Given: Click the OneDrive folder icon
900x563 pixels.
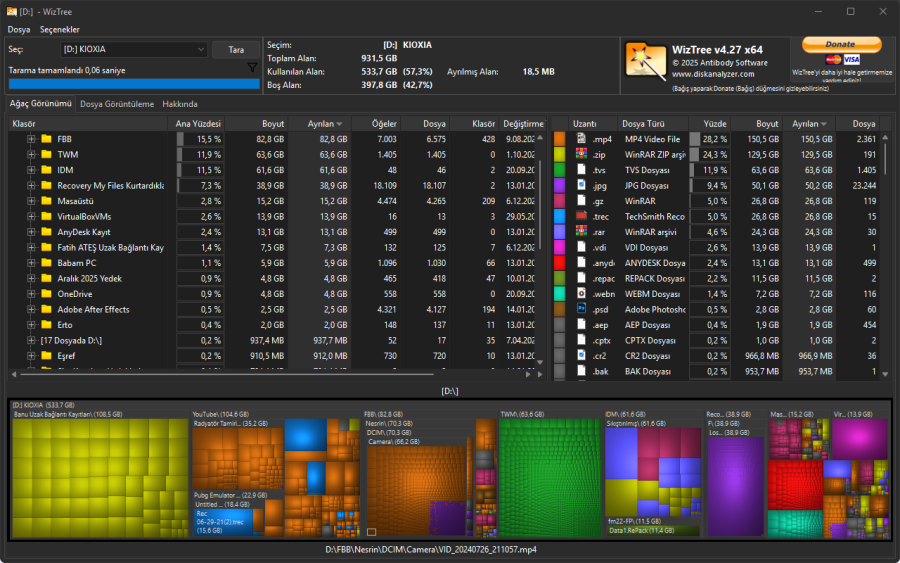Looking at the screenshot, I should (x=46, y=294).
